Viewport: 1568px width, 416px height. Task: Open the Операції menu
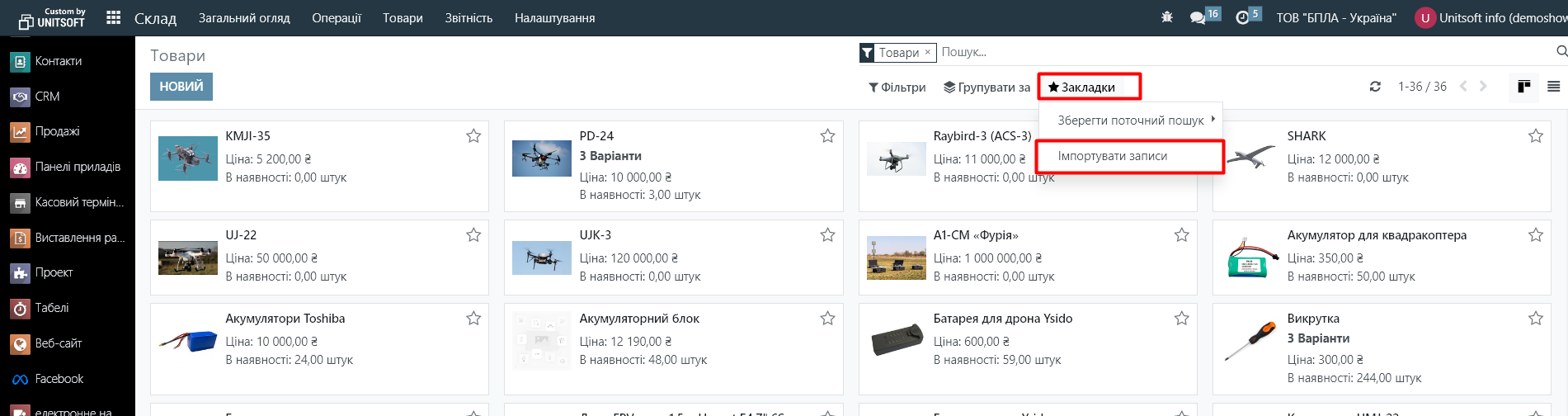click(336, 18)
